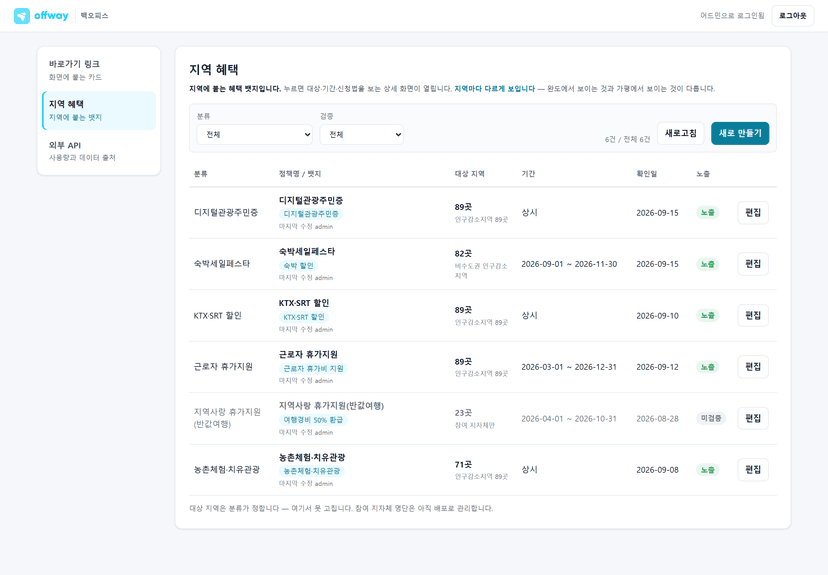Click the date 2026-09-08
828x575 pixels.
(x=657, y=470)
